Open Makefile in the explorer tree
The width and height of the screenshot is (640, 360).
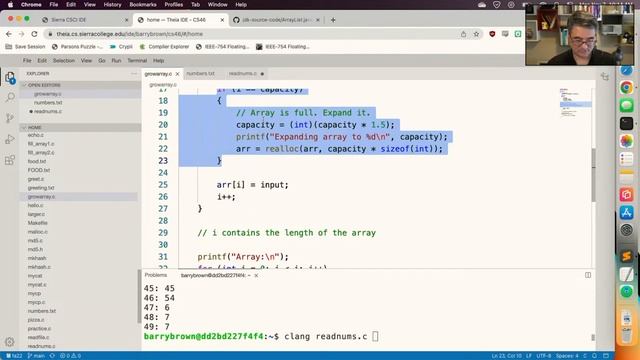38,223
